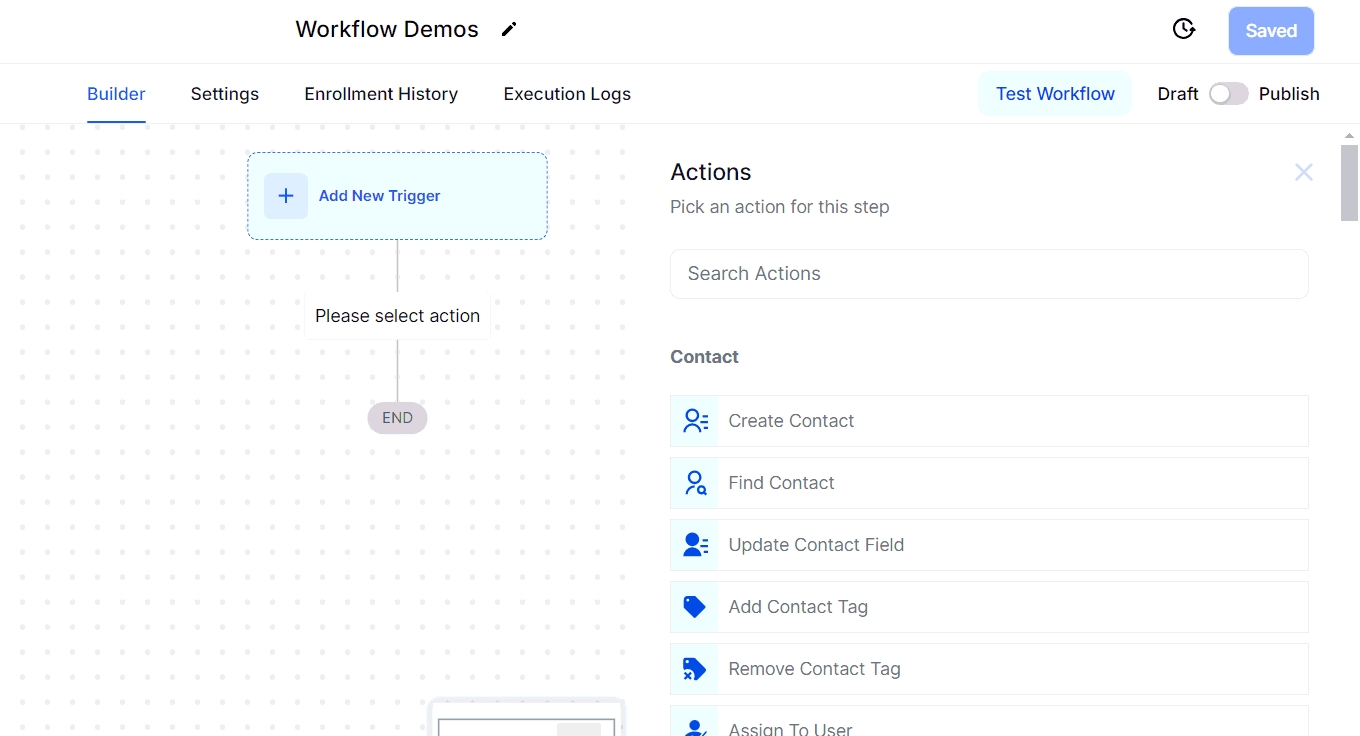Click the Remove Contact Tag icon

(x=695, y=669)
